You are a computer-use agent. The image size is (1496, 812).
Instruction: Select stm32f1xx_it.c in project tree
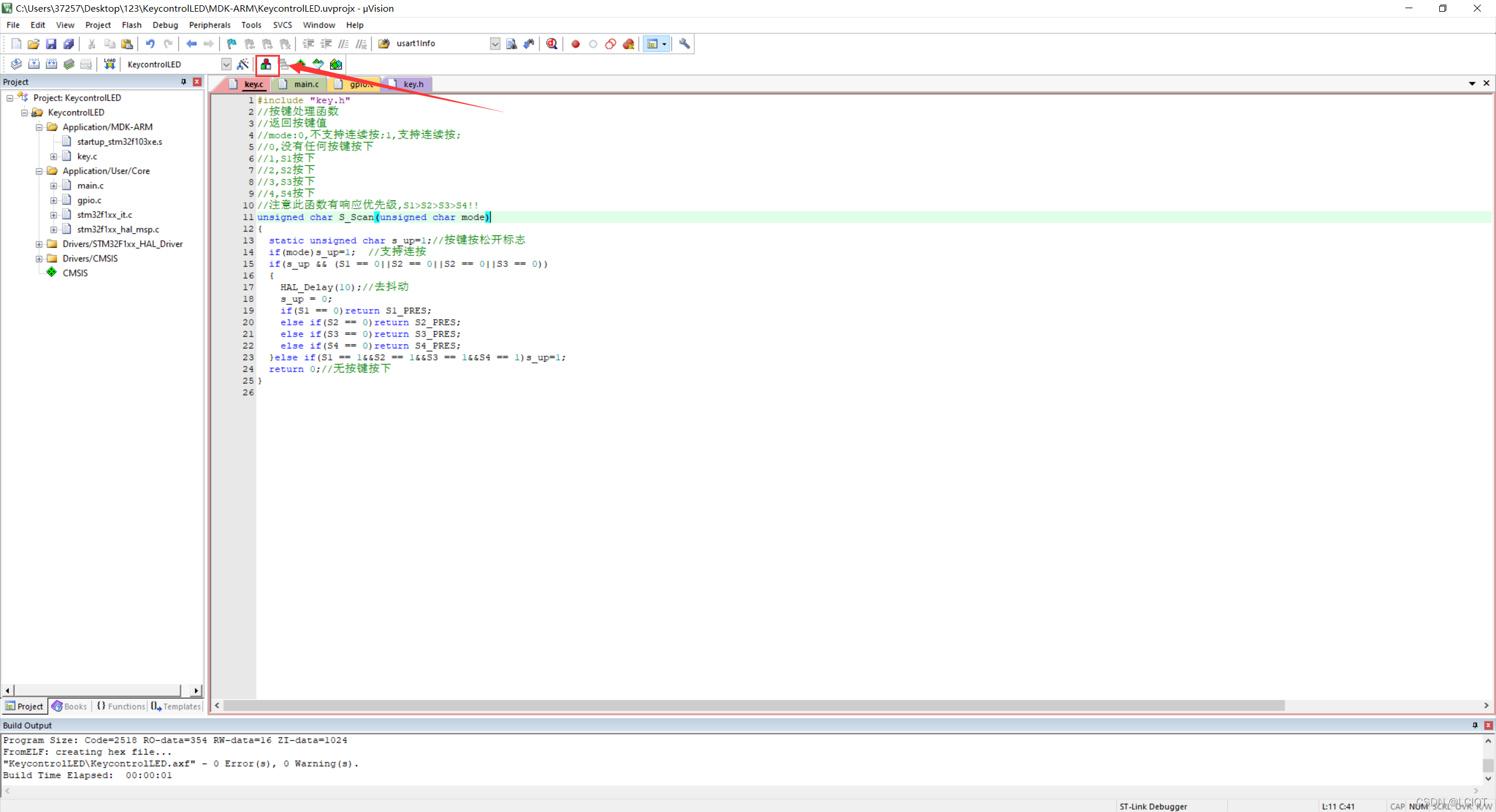pos(105,215)
